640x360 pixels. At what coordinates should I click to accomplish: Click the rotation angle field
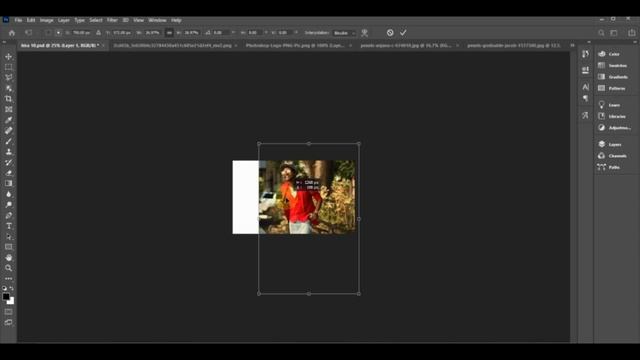[x=221, y=33]
